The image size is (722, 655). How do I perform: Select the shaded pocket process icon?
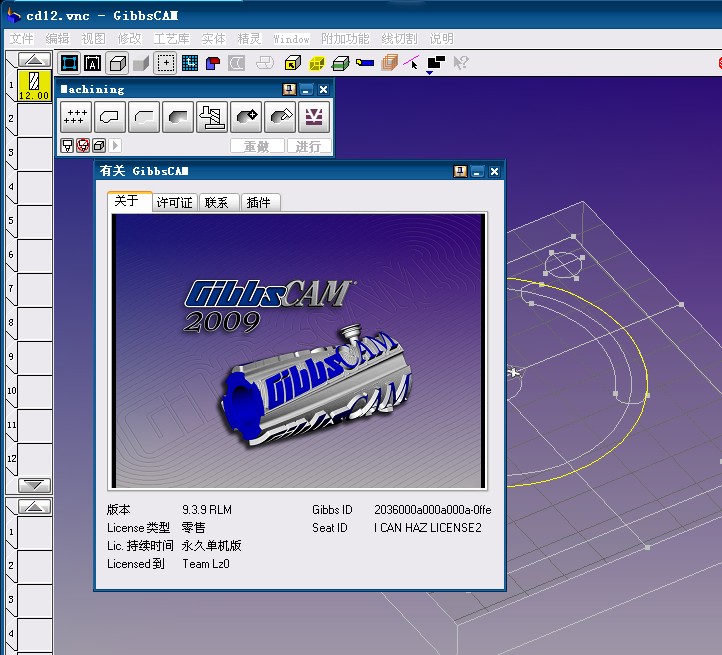(x=178, y=117)
